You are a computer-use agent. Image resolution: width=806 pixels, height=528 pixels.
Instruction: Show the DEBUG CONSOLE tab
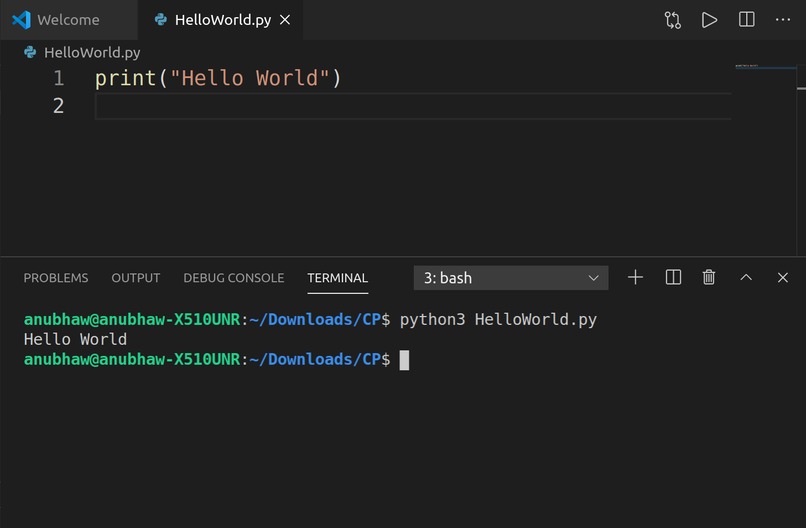coord(233,278)
